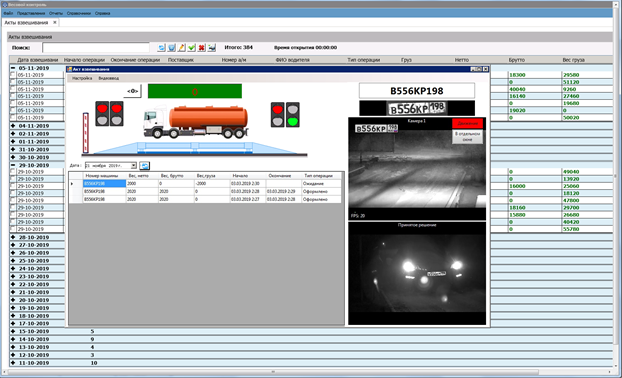
Task: Tick the checkbox on last 05-11-2019 row
Action: (x=13, y=117)
